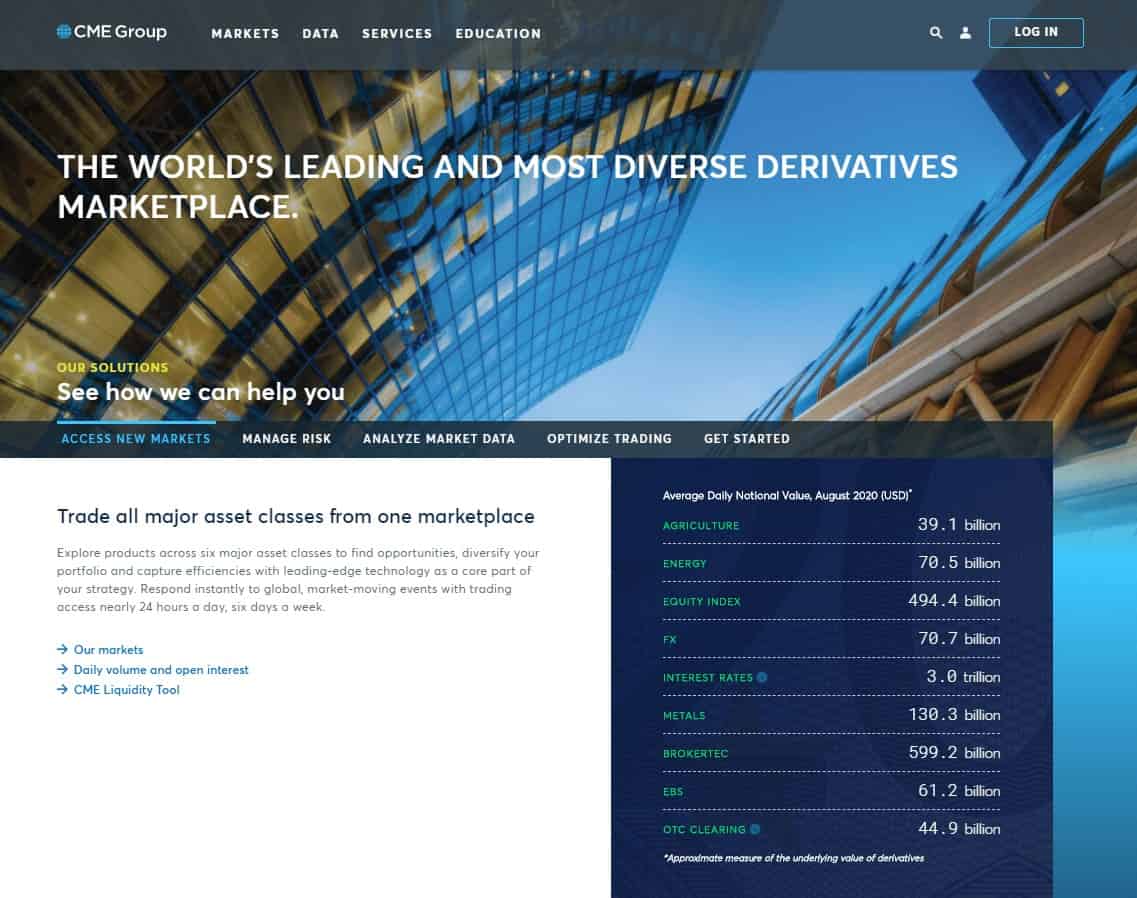Click info icon next to OTC Clearing
The image size is (1137, 898).
point(755,829)
